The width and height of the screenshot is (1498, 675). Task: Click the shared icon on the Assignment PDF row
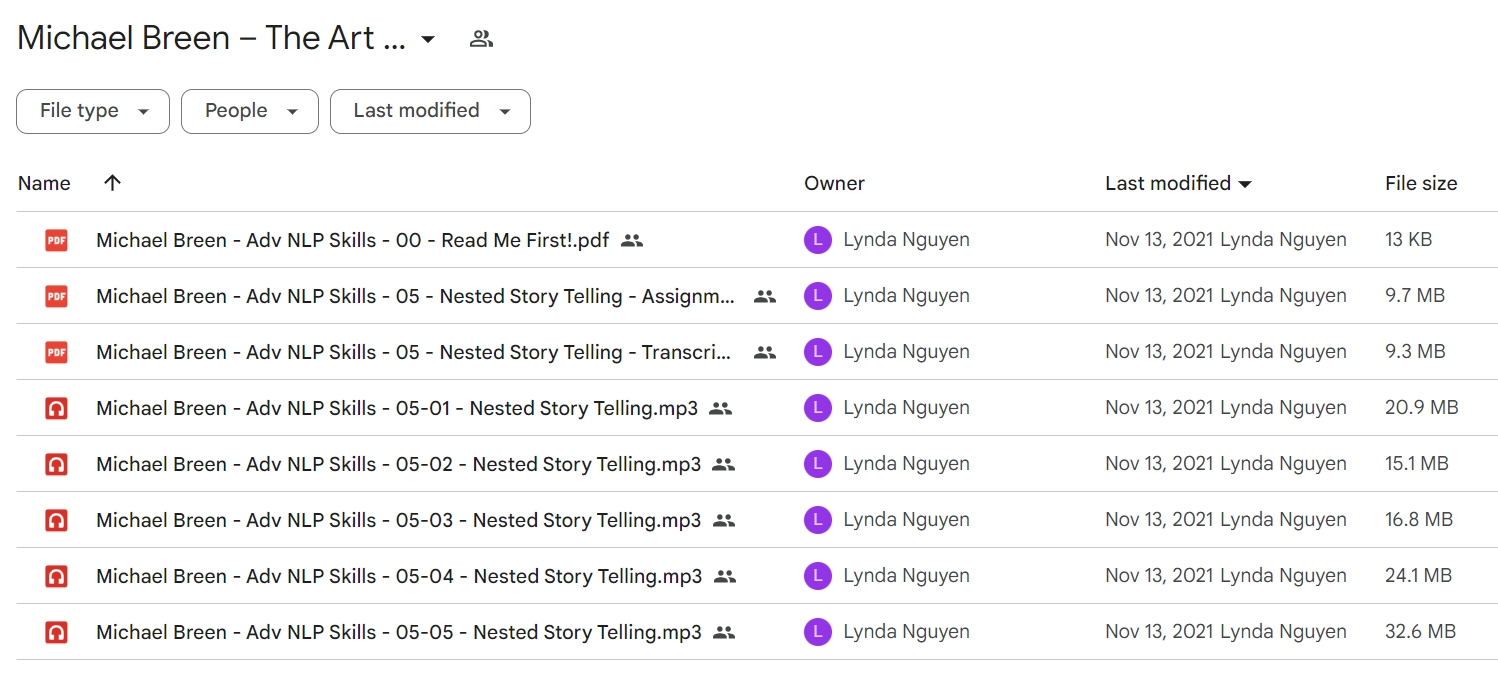pyautogui.click(x=765, y=296)
